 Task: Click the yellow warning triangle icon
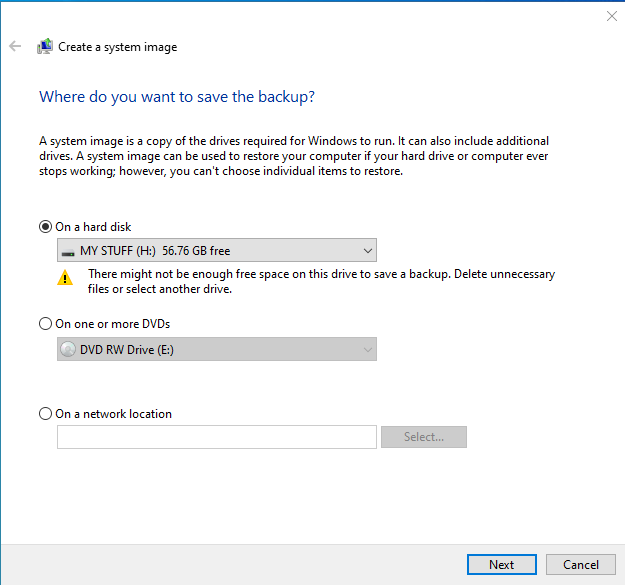coord(66,279)
